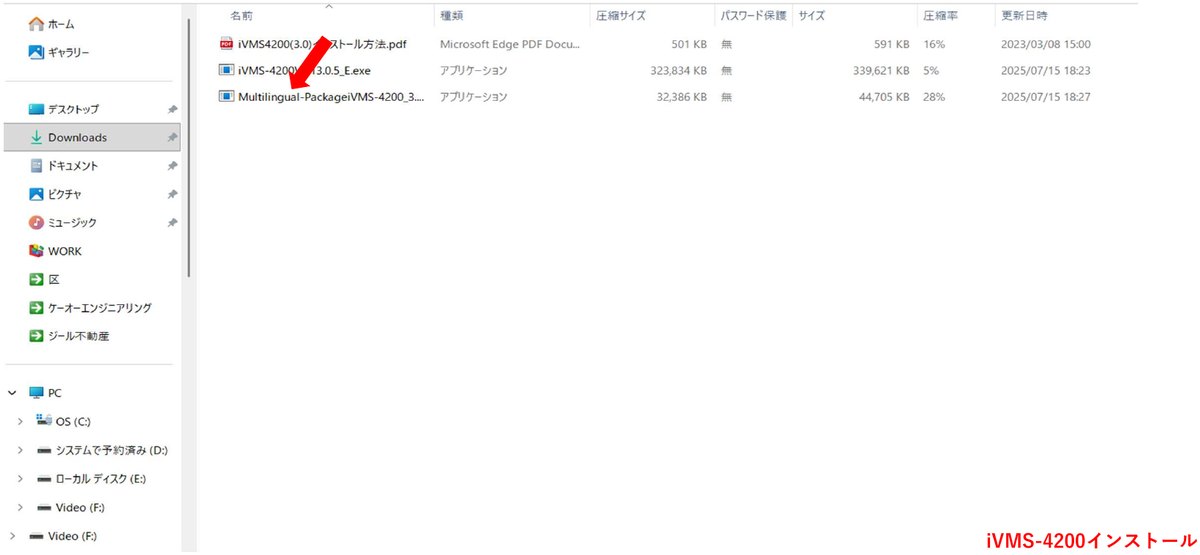The image size is (1200, 555).
Task: Click the 区 shortcut icon
Action: (x=36, y=279)
